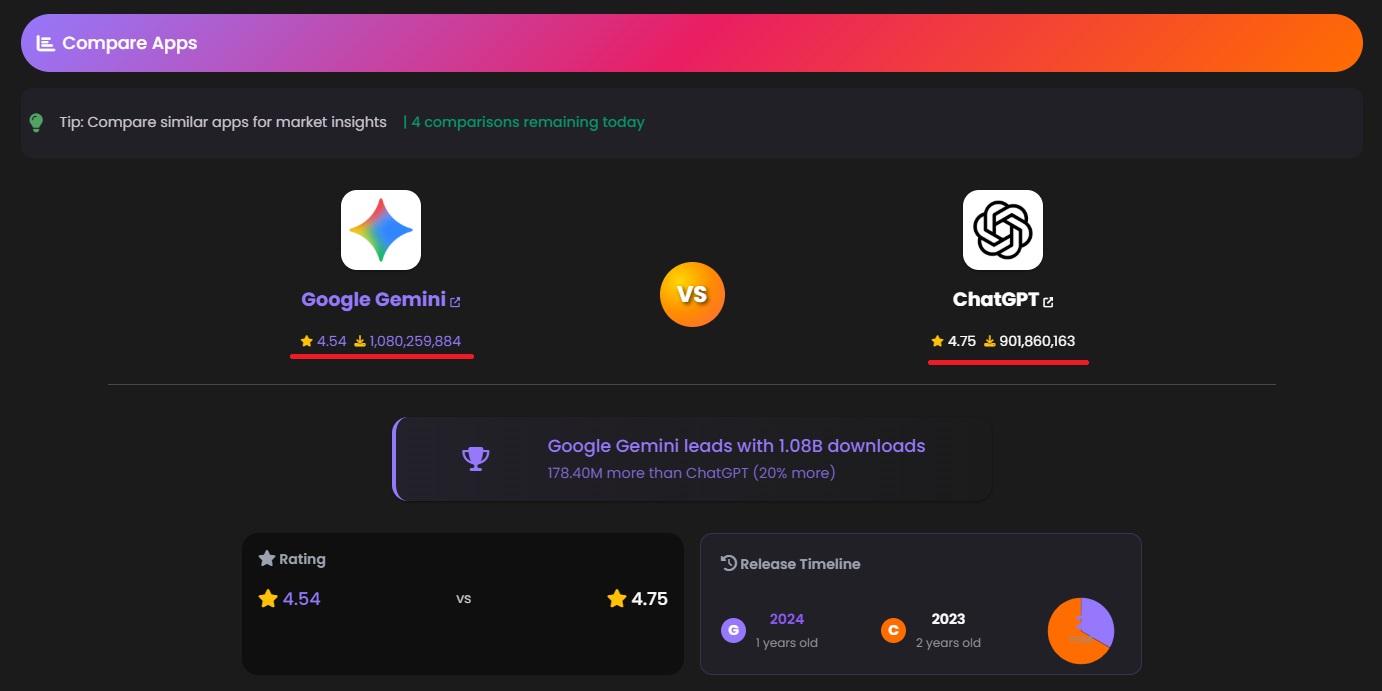Click the download icon next to 901,860,163
1382x691 pixels.
click(x=989, y=342)
